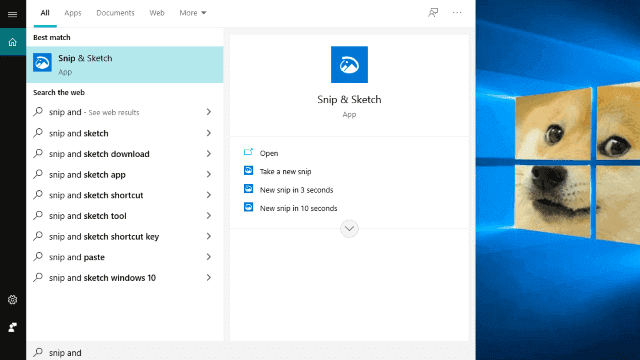Click the magnifier icon beside 'snip and paste'
Image resolution: width=640 pixels, height=360 pixels.
coord(38,256)
